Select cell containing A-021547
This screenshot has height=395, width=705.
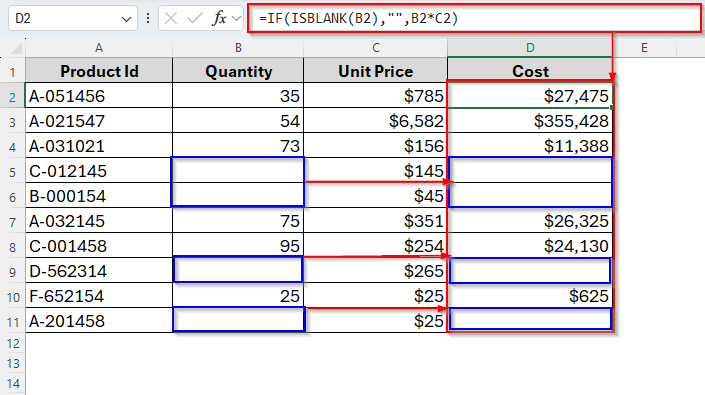click(x=99, y=121)
